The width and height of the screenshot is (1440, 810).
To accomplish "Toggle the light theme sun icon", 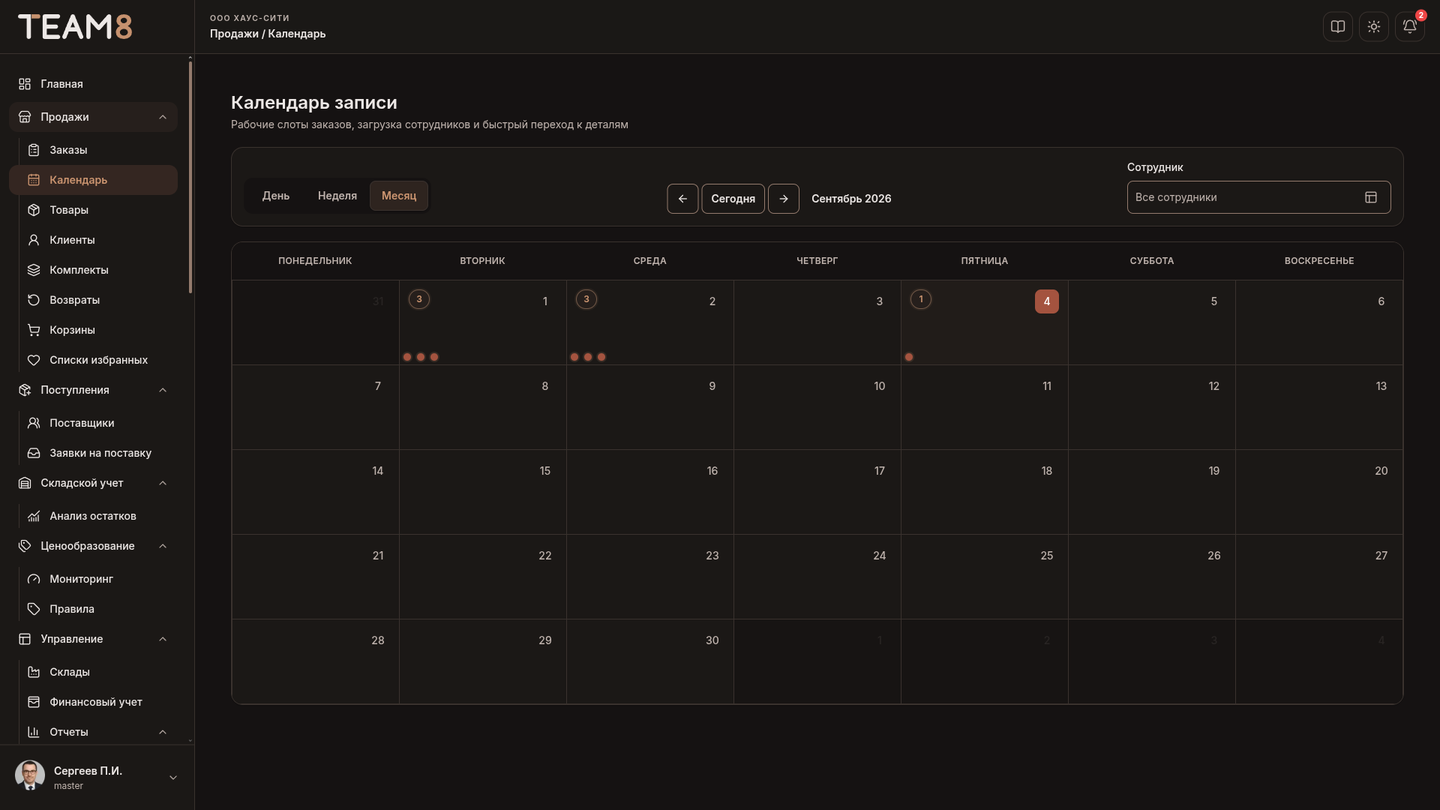I will tap(1374, 27).
